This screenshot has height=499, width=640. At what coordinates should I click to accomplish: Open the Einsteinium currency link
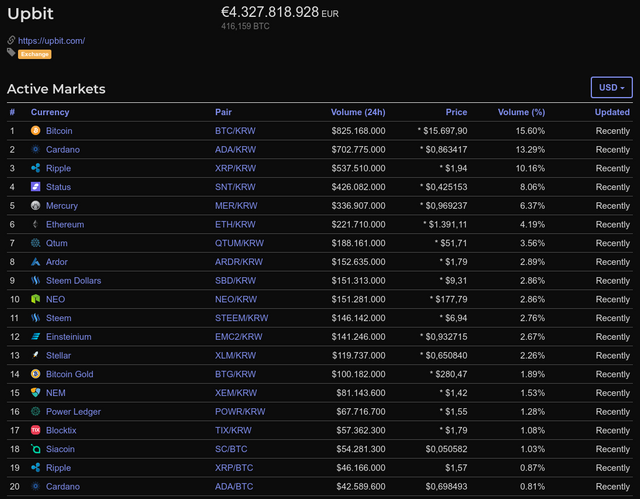[x=69, y=337]
